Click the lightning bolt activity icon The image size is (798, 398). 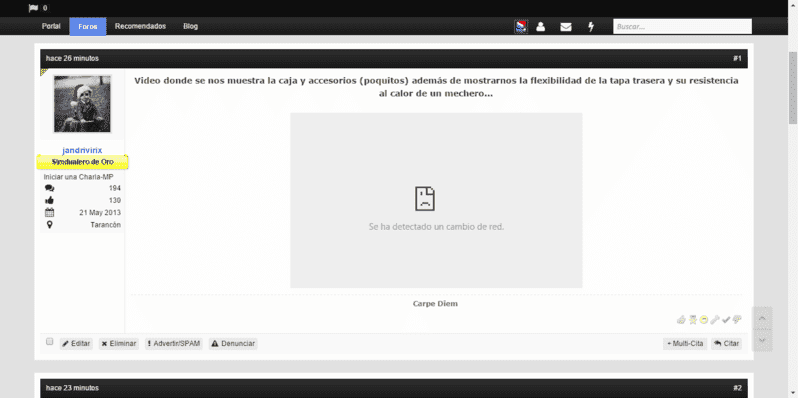tap(591, 26)
